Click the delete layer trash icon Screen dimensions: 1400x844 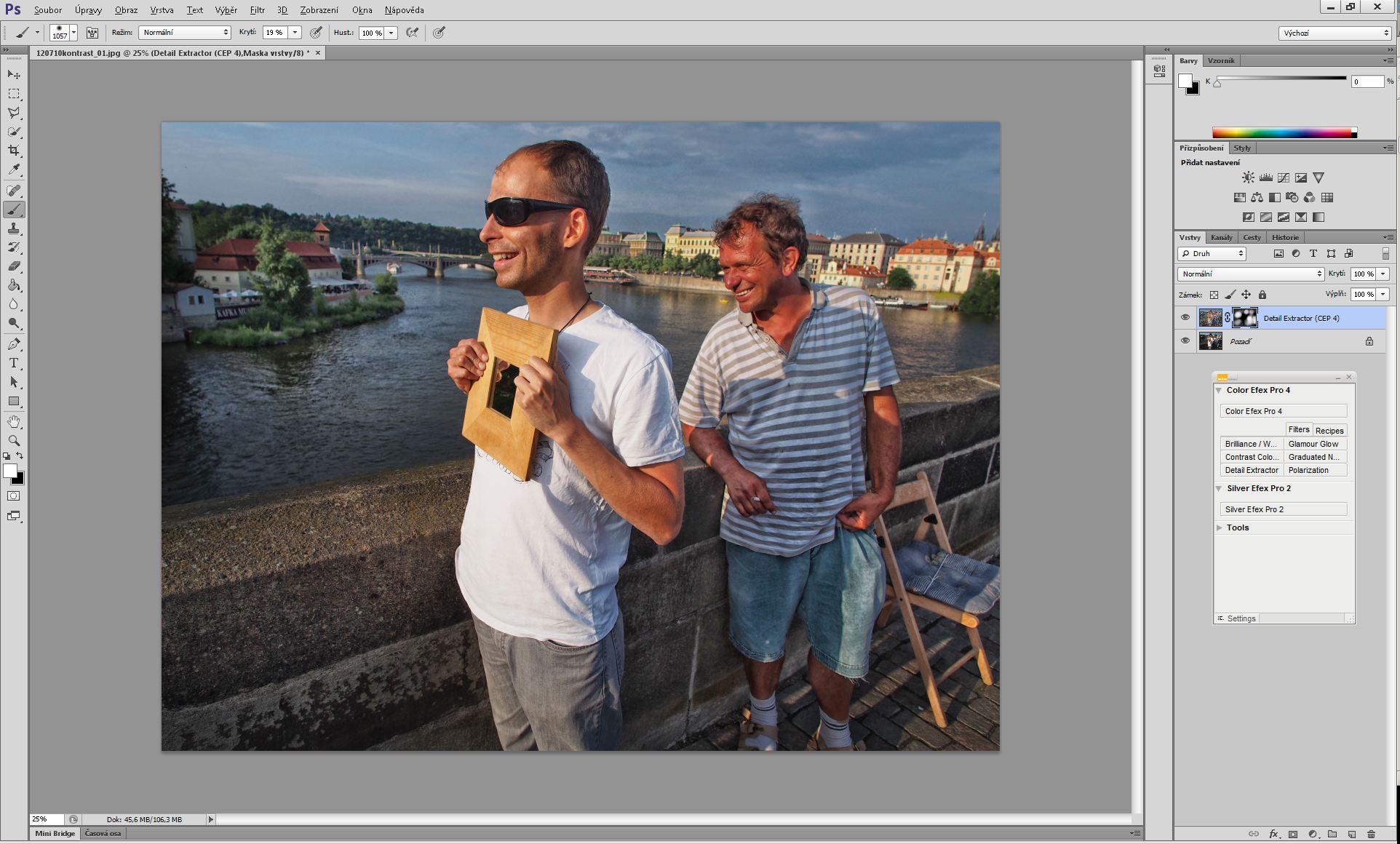1371,834
